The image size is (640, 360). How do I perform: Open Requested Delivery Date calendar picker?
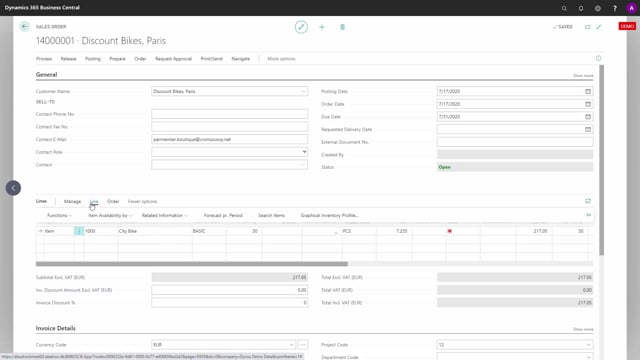pos(588,129)
